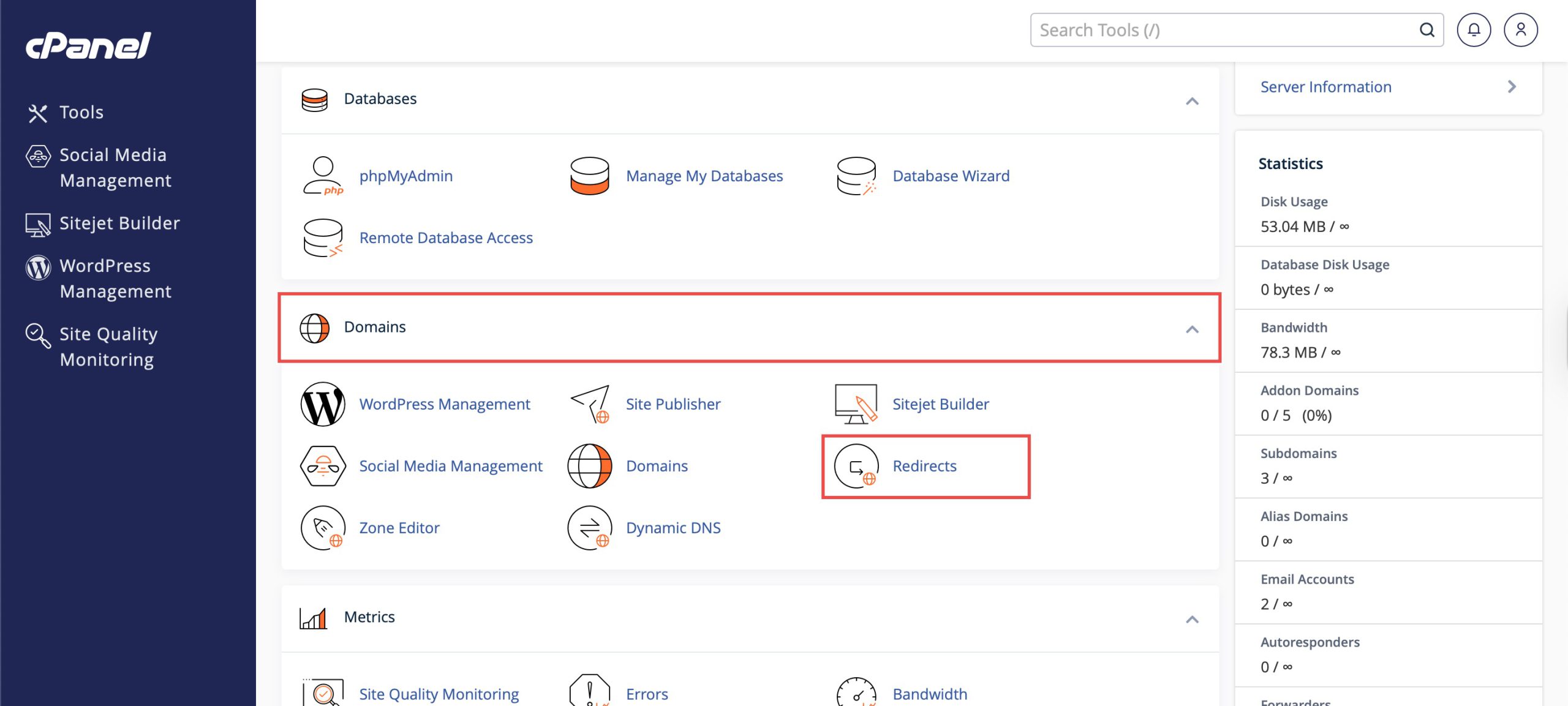
Task: Open Dynamic DNS link
Action: 673,528
